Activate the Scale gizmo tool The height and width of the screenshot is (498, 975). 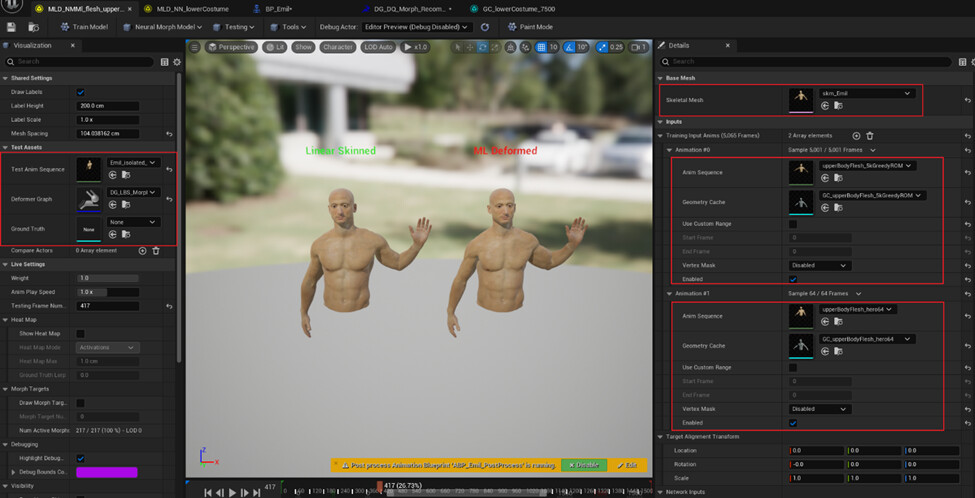494,47
